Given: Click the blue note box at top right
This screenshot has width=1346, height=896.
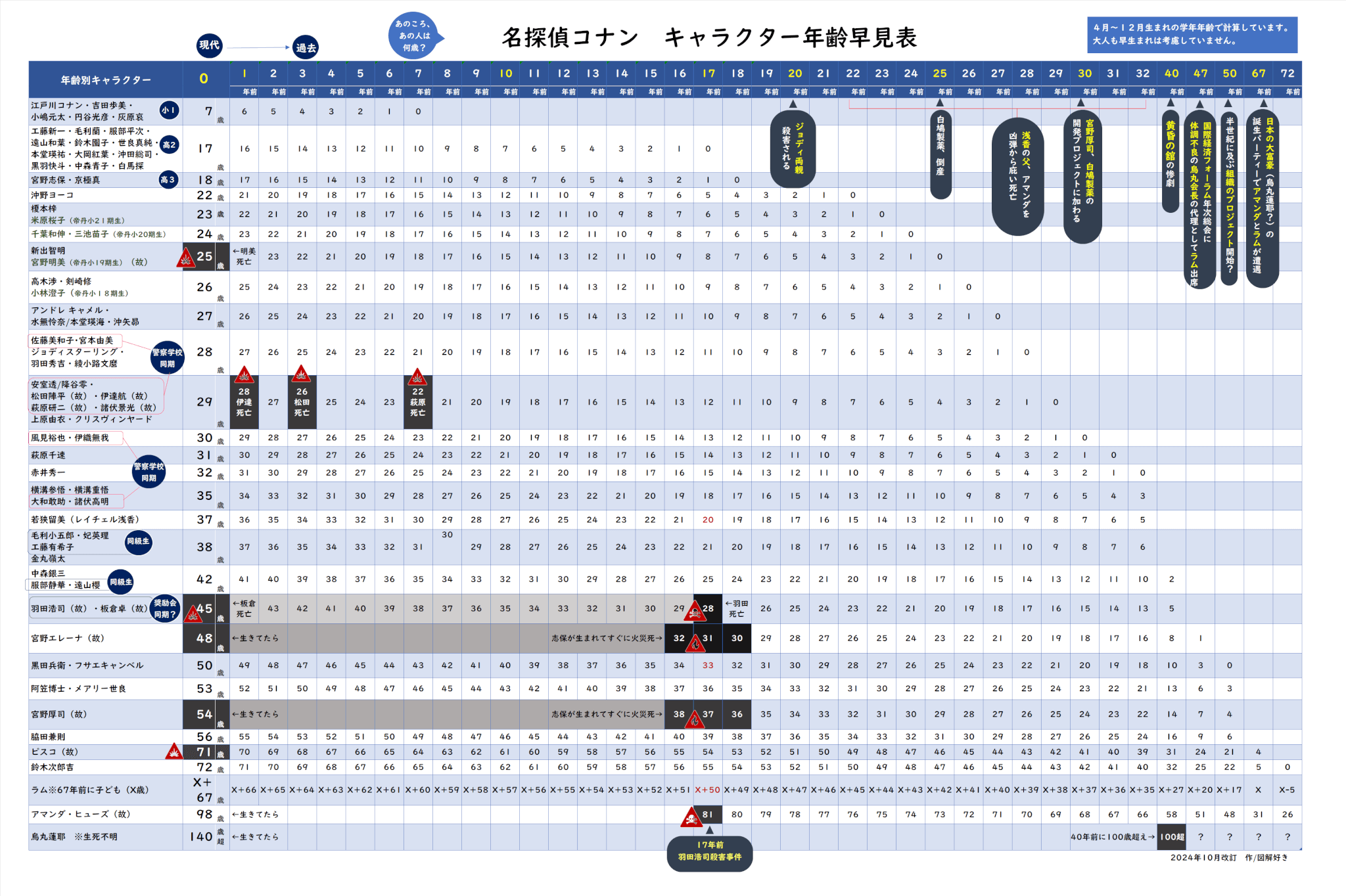Looking at the screenshot, I should (x=1192, y=34).
